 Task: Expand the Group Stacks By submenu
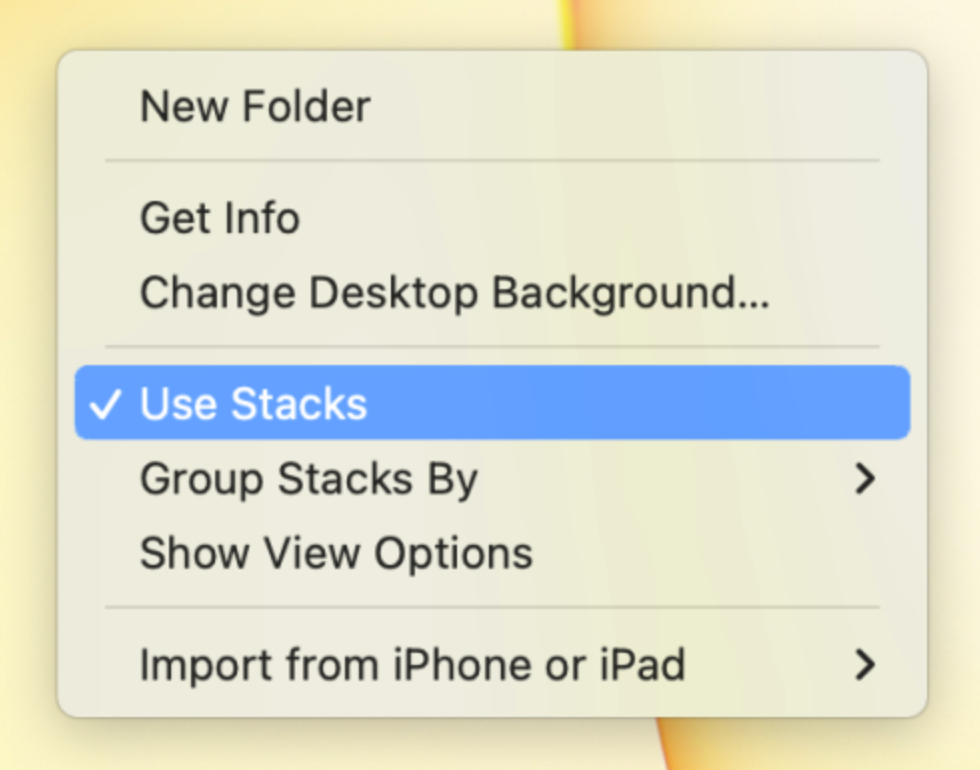(x=310, y=479)
